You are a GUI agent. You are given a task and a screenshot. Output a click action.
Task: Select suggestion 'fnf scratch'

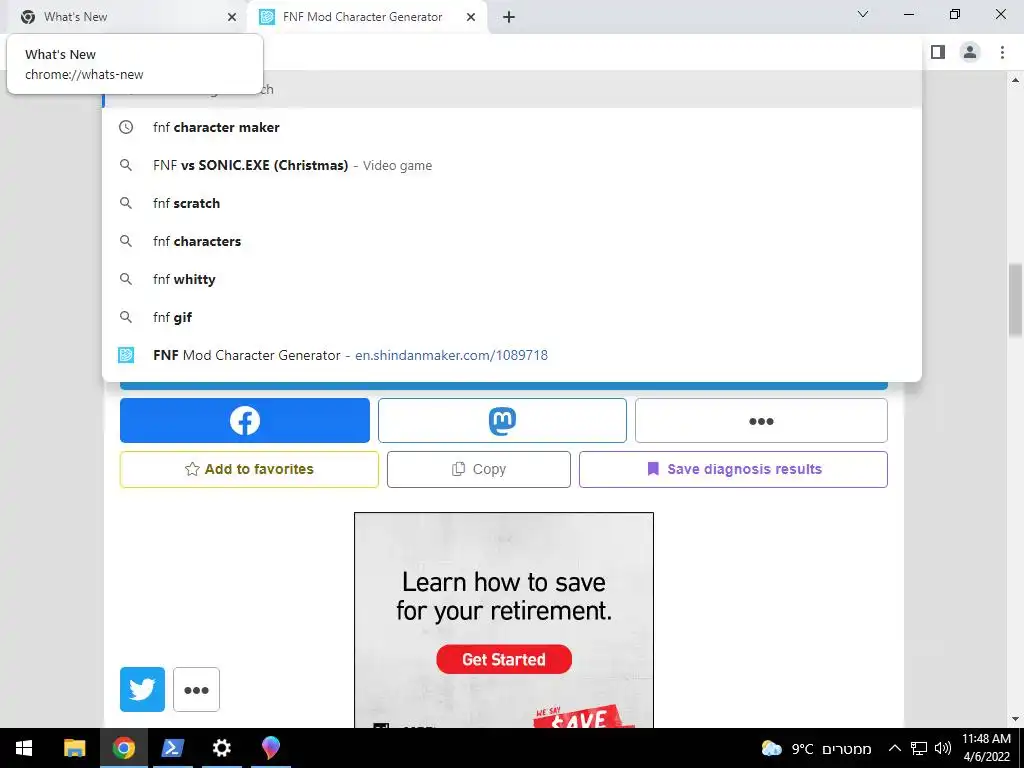[x=512, y=203]
